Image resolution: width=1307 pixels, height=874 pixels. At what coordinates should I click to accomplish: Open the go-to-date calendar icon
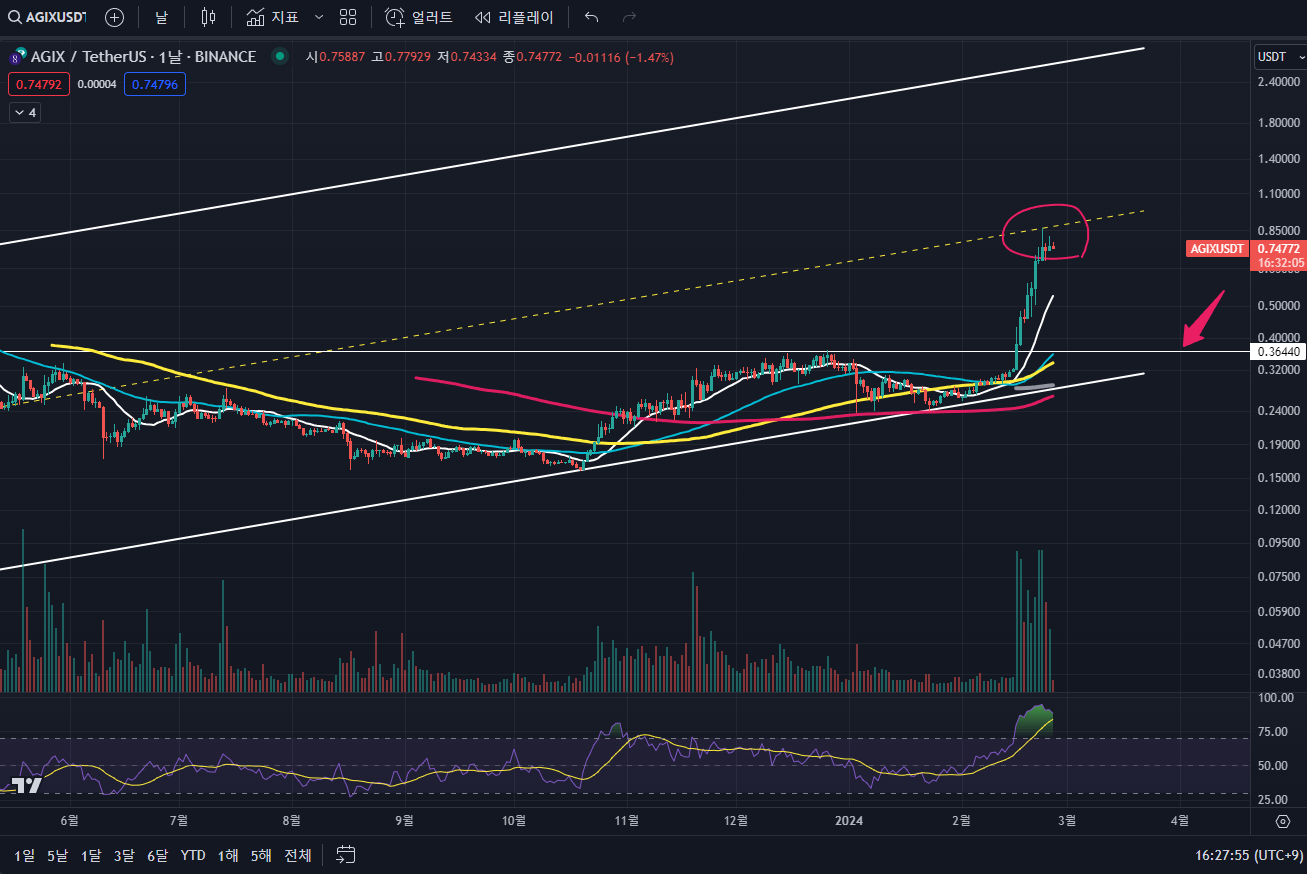click(346, 855)
